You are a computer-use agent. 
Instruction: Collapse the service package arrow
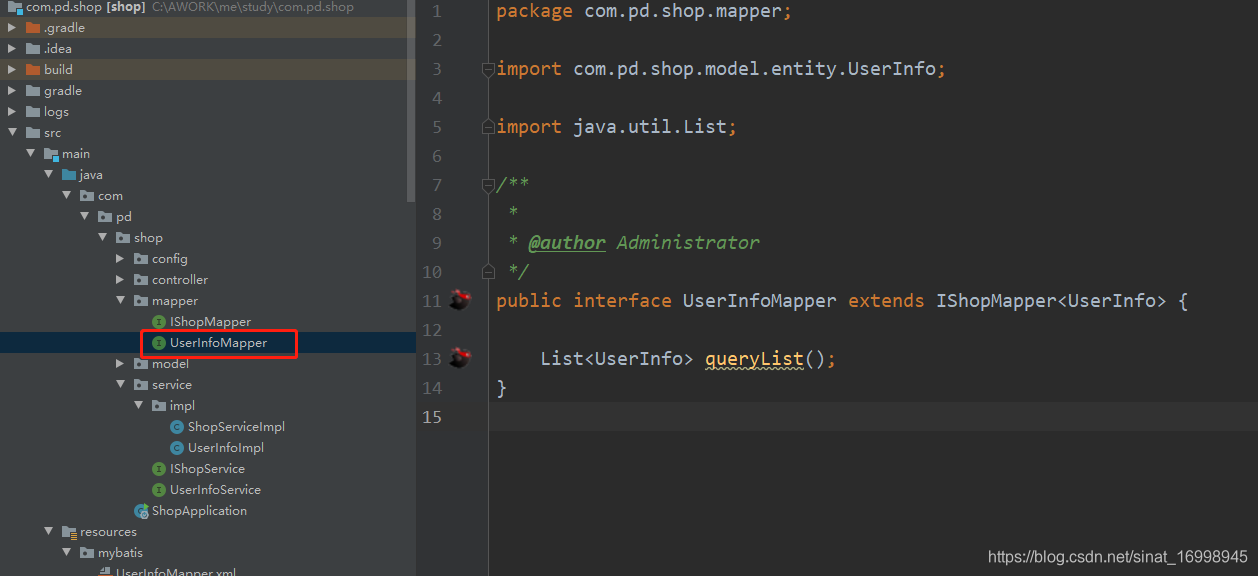[x=120, y=384]
